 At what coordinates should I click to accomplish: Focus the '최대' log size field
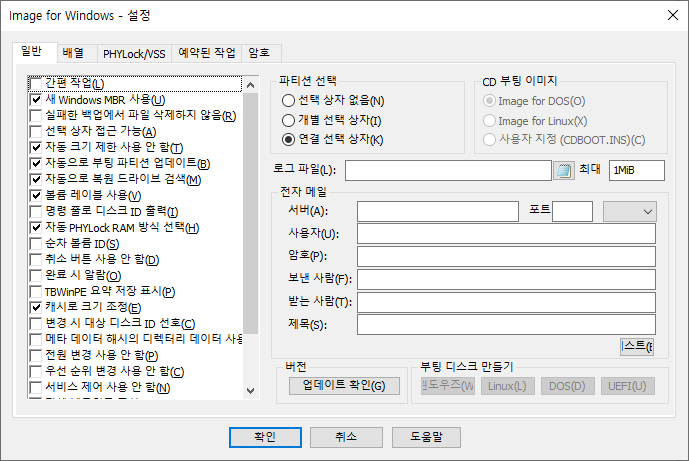pyautogui.click(x=636, y=171)
